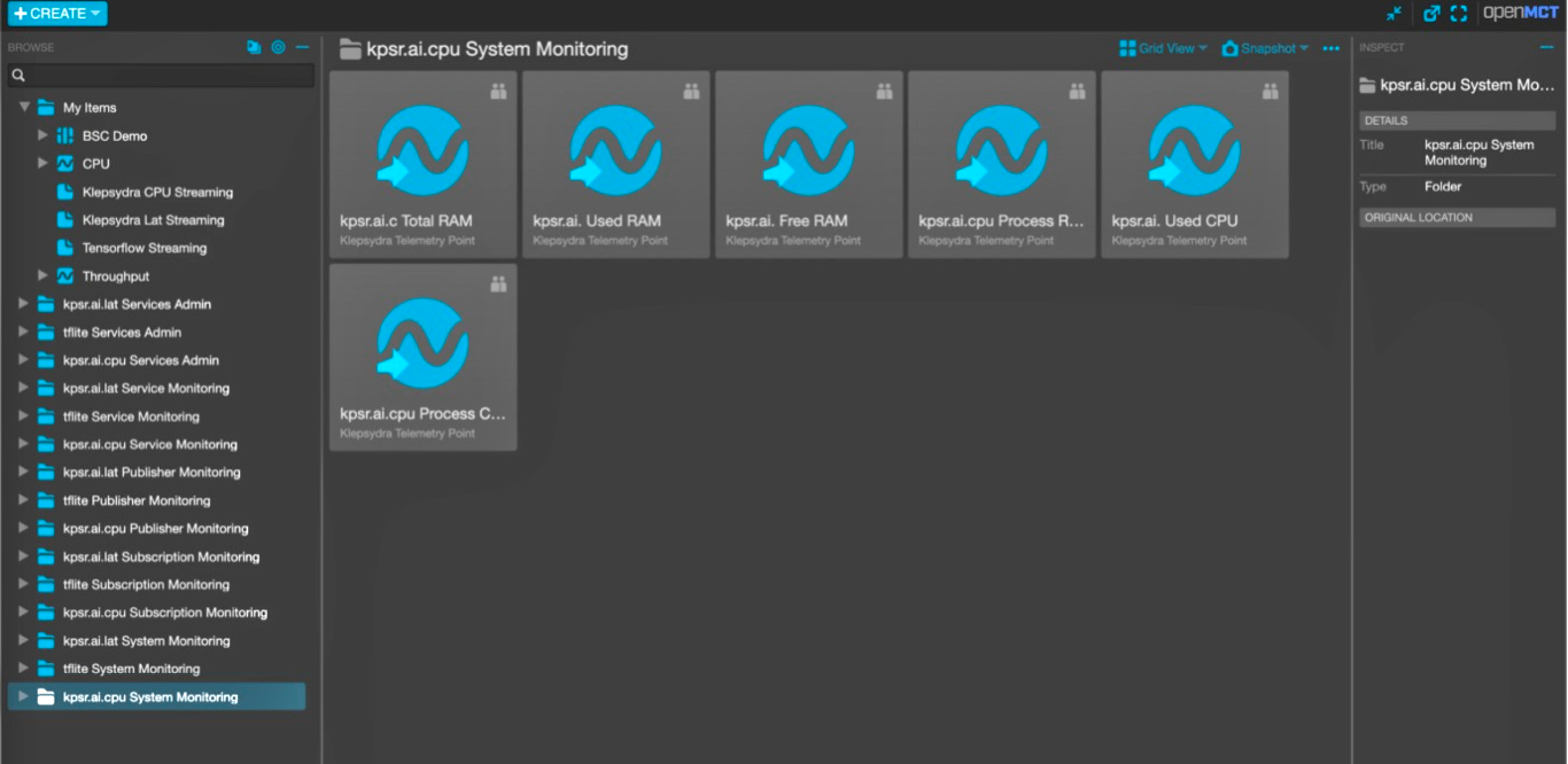
Task: Sync tree to current location target icon
Action: tap(278, 47)
